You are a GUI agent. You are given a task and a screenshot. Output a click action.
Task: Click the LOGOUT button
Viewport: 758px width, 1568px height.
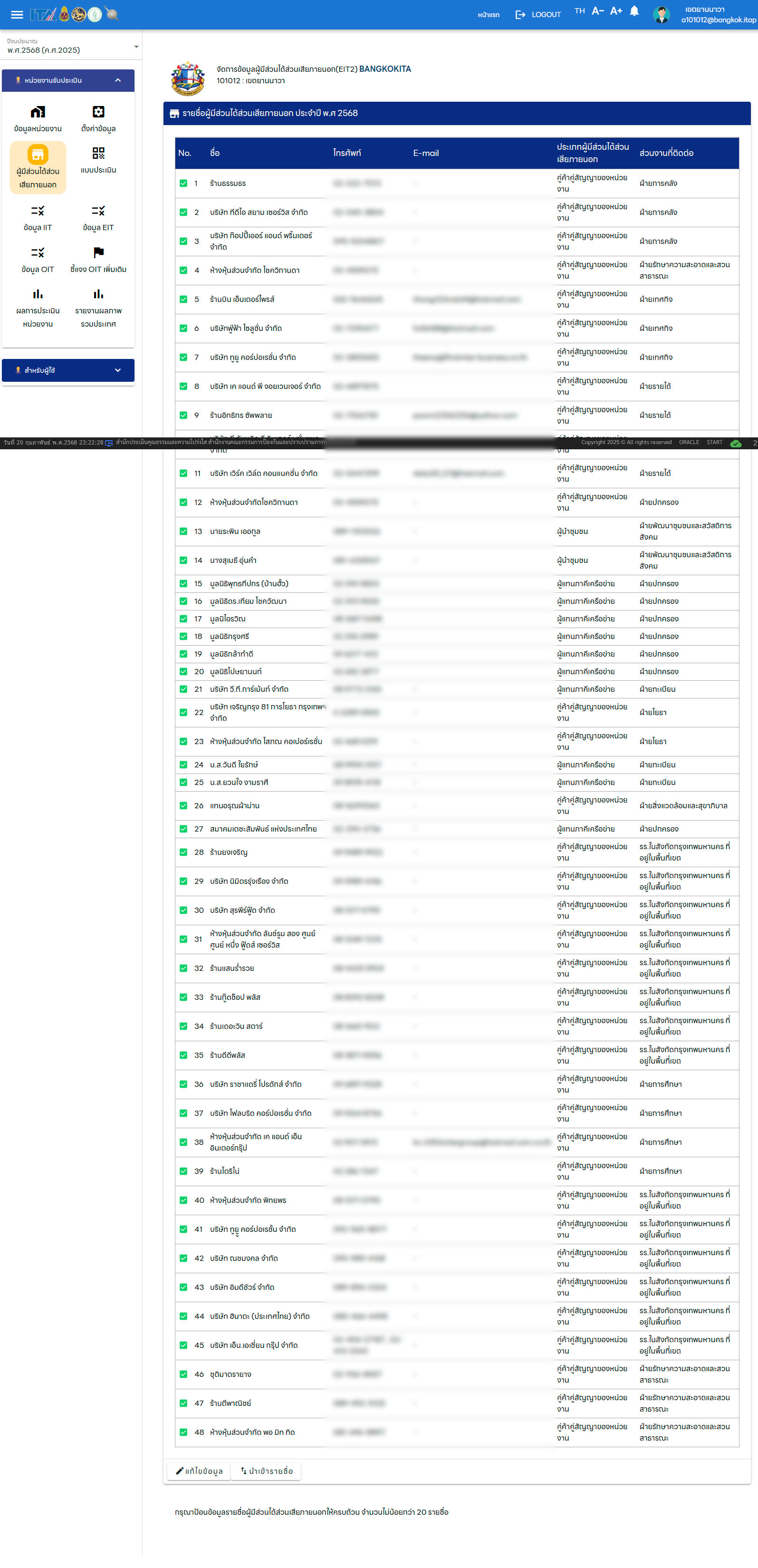tap(538, 15)
